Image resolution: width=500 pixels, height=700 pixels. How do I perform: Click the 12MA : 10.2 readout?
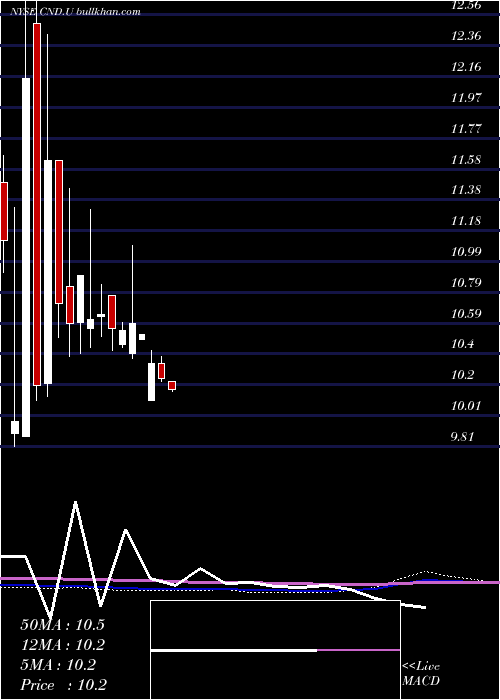[62, 645]
